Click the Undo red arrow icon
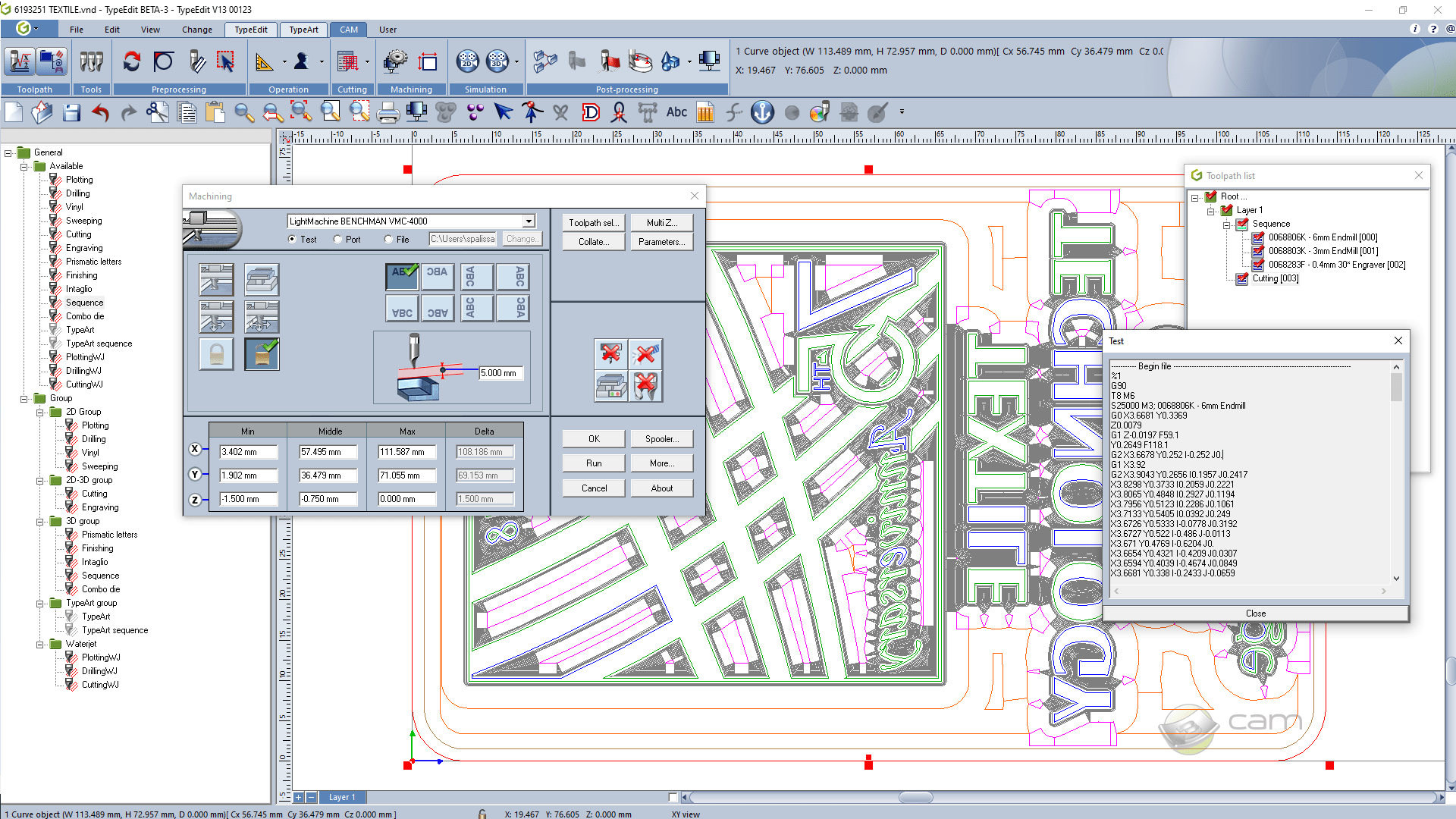Image resolution: width=1456 pixels, height=819 pixels. tap(100, 113)
